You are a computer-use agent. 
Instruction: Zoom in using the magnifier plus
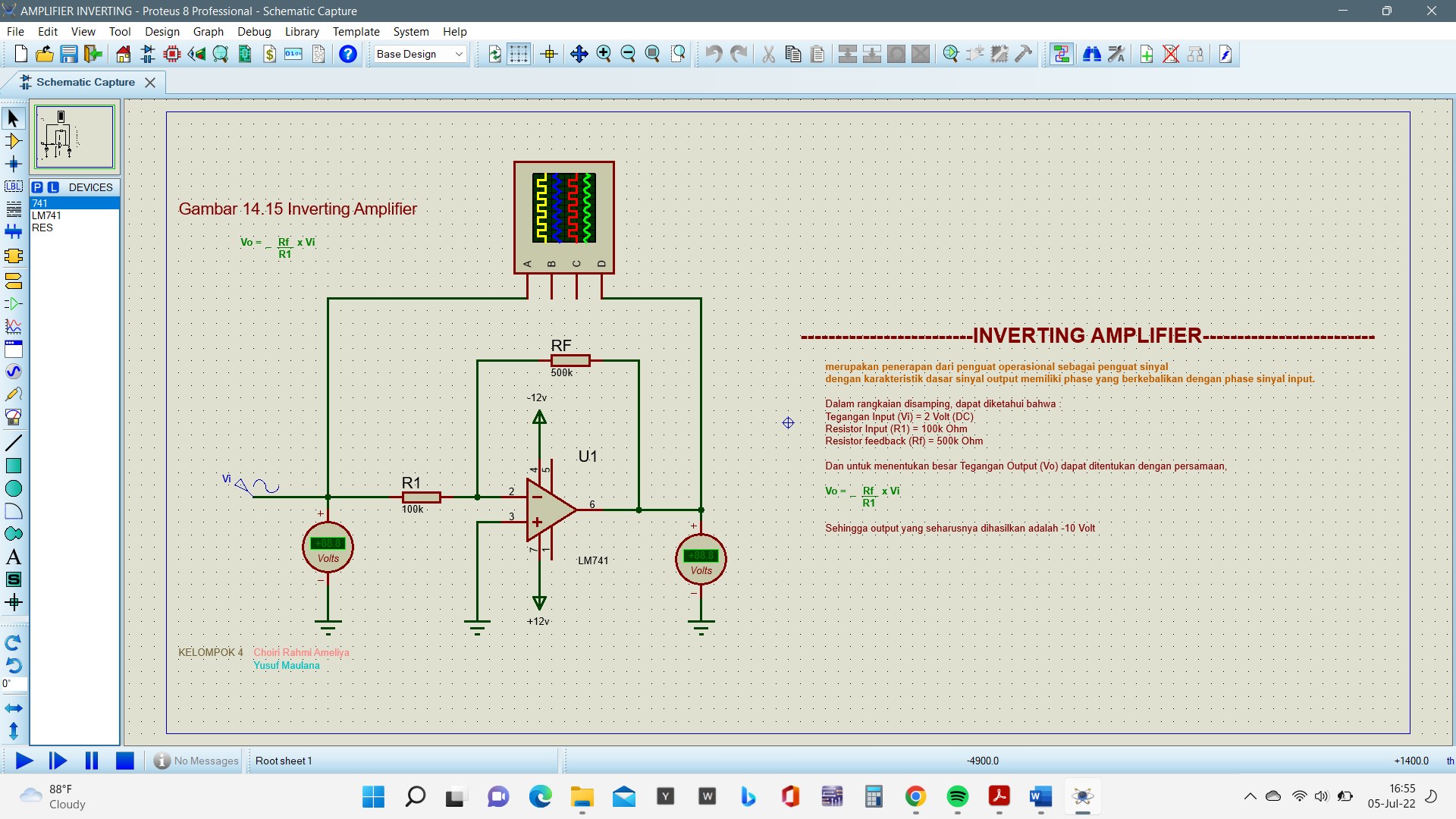tap(604, 54)
